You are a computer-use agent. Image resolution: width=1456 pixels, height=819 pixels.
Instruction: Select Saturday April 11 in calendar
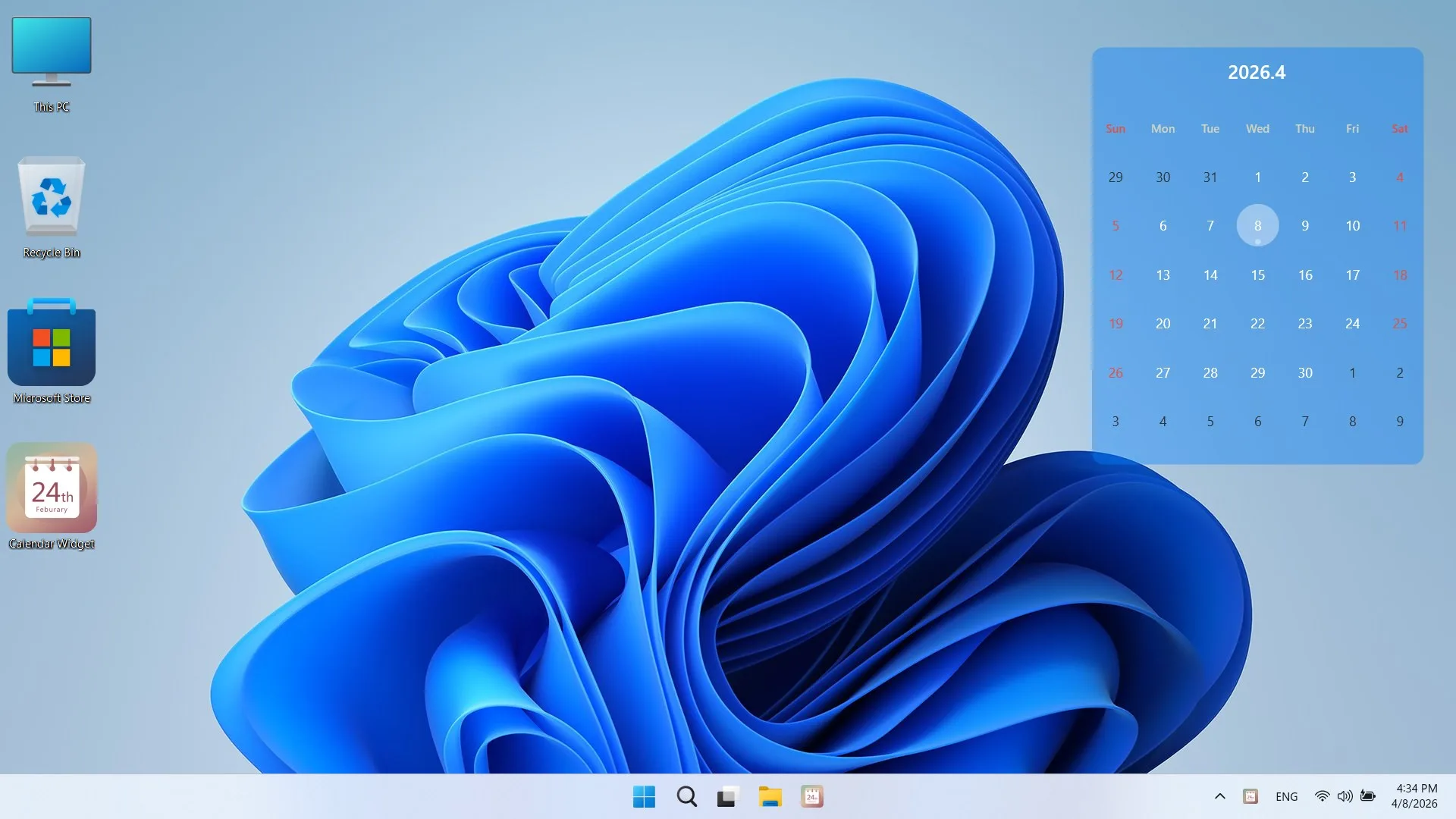click(1400, 225)
